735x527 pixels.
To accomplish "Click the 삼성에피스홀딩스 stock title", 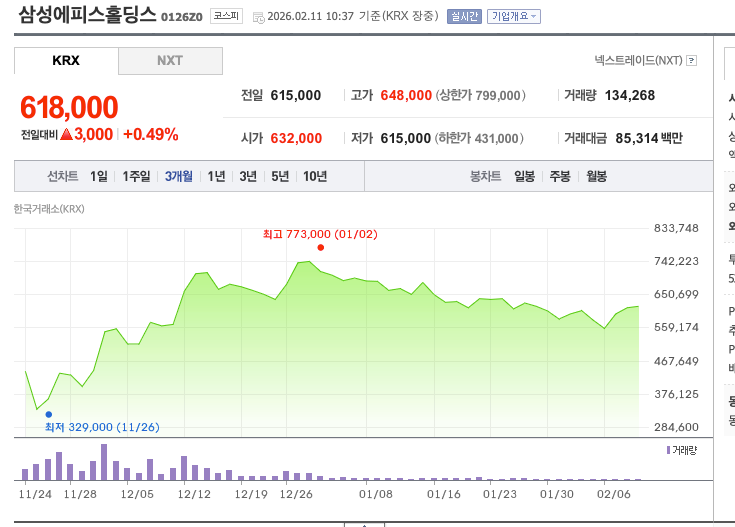I will click(87, 15).
